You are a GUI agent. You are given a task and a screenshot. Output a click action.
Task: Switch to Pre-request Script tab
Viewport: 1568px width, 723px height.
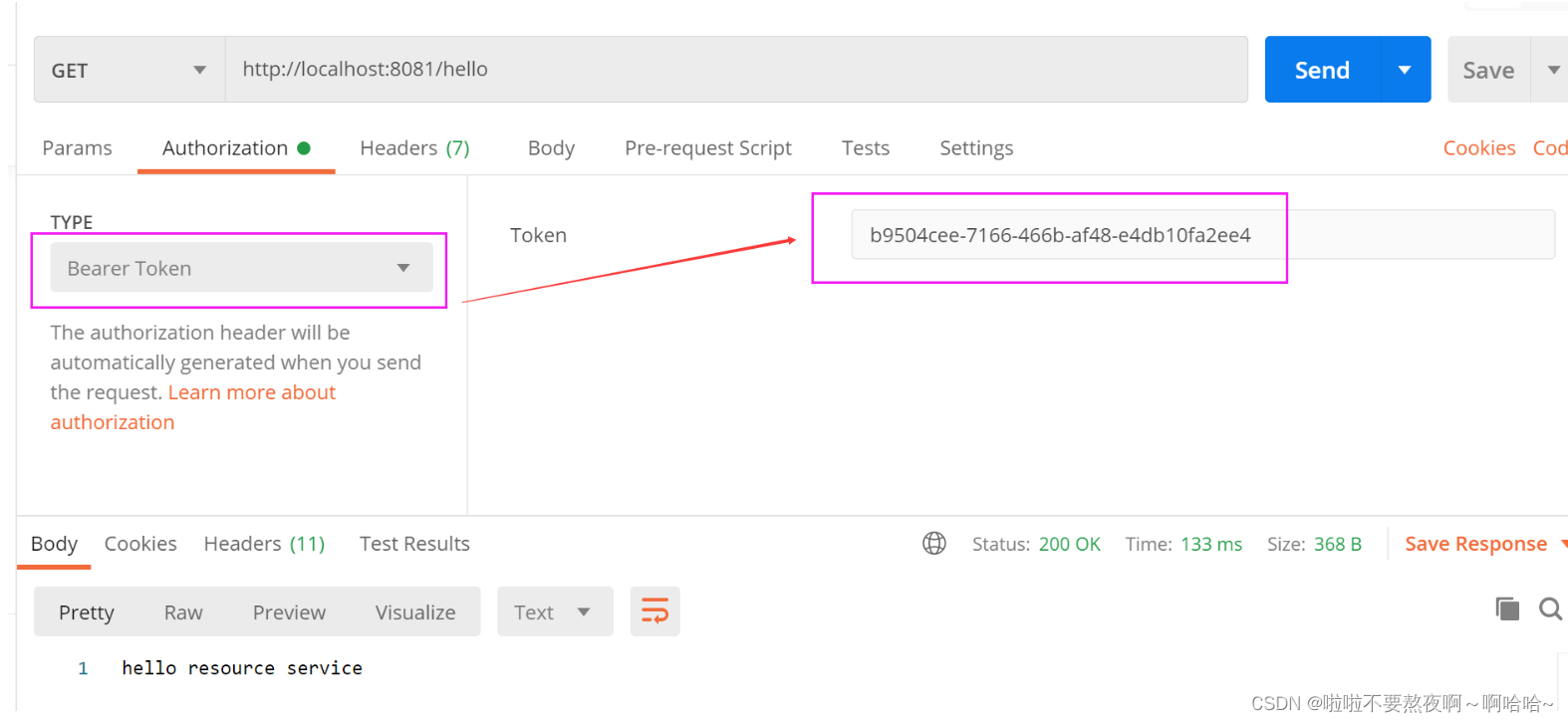(x=708, y=148)
